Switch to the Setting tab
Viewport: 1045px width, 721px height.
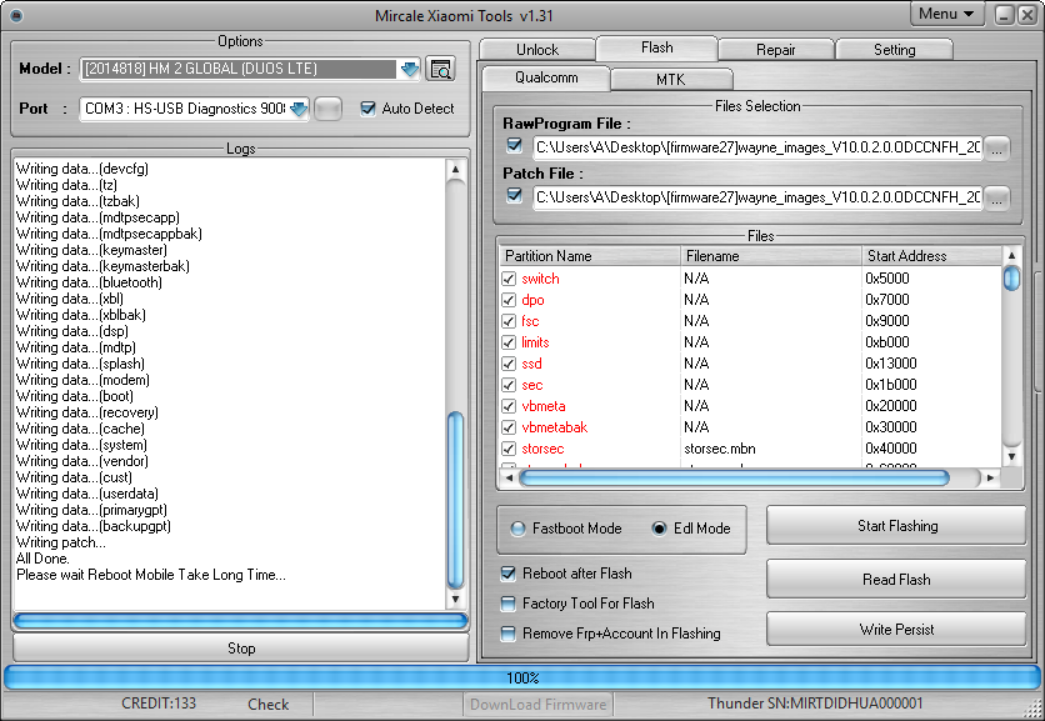click(x=894, y=50)
